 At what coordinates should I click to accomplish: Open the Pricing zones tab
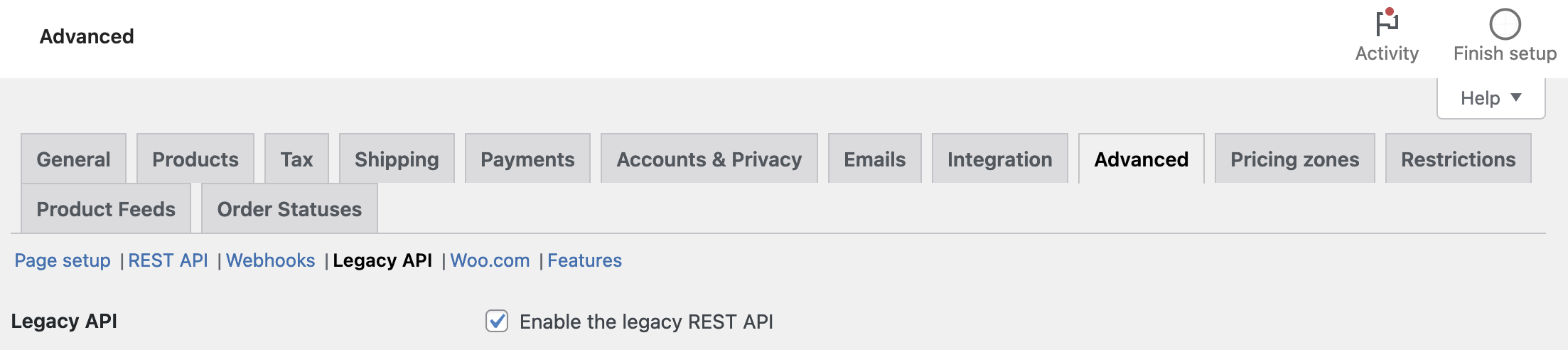coord(1294,159)
